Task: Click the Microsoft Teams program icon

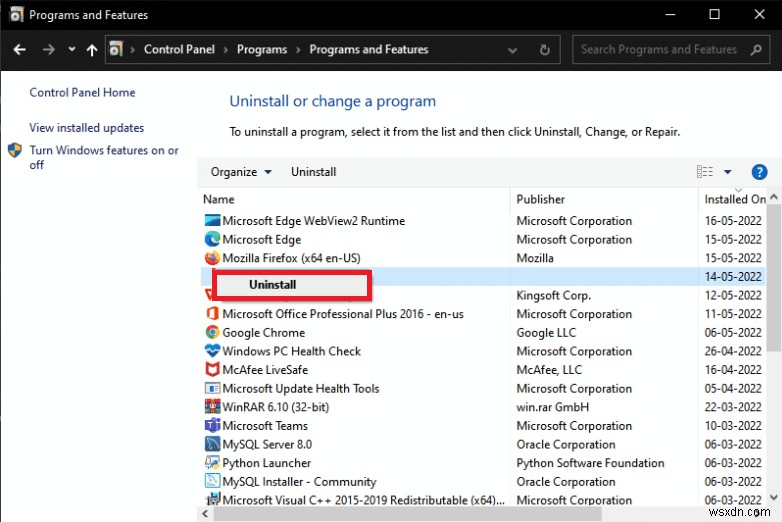Action: [x=212, y=426]
